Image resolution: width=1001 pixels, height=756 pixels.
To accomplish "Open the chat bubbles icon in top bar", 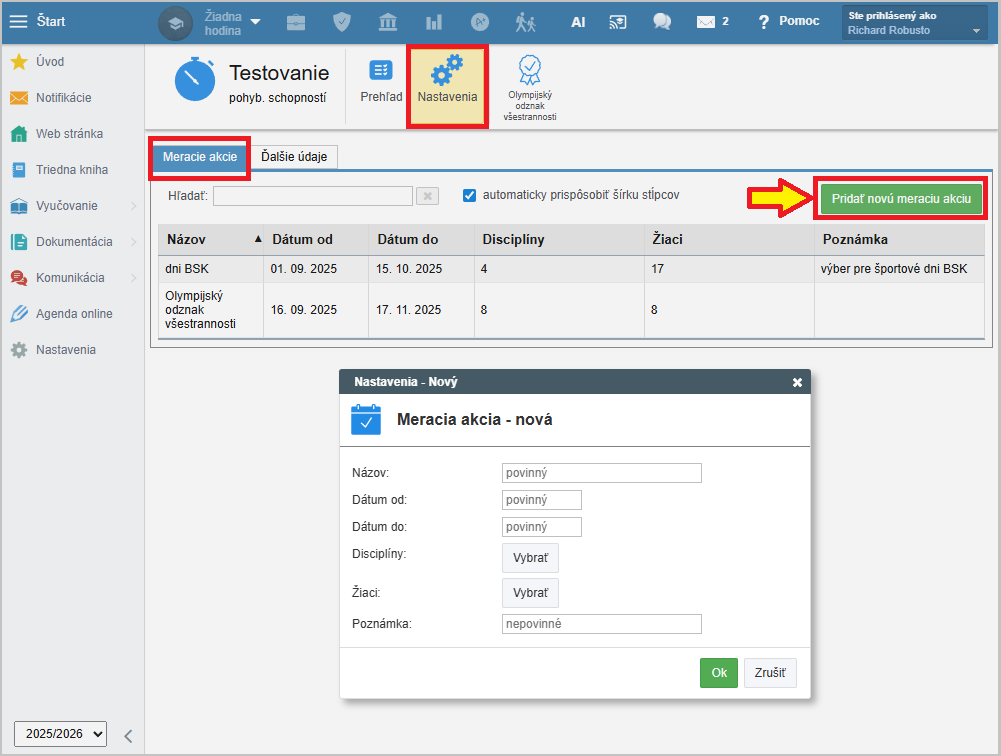I will [x=661, y=21].
